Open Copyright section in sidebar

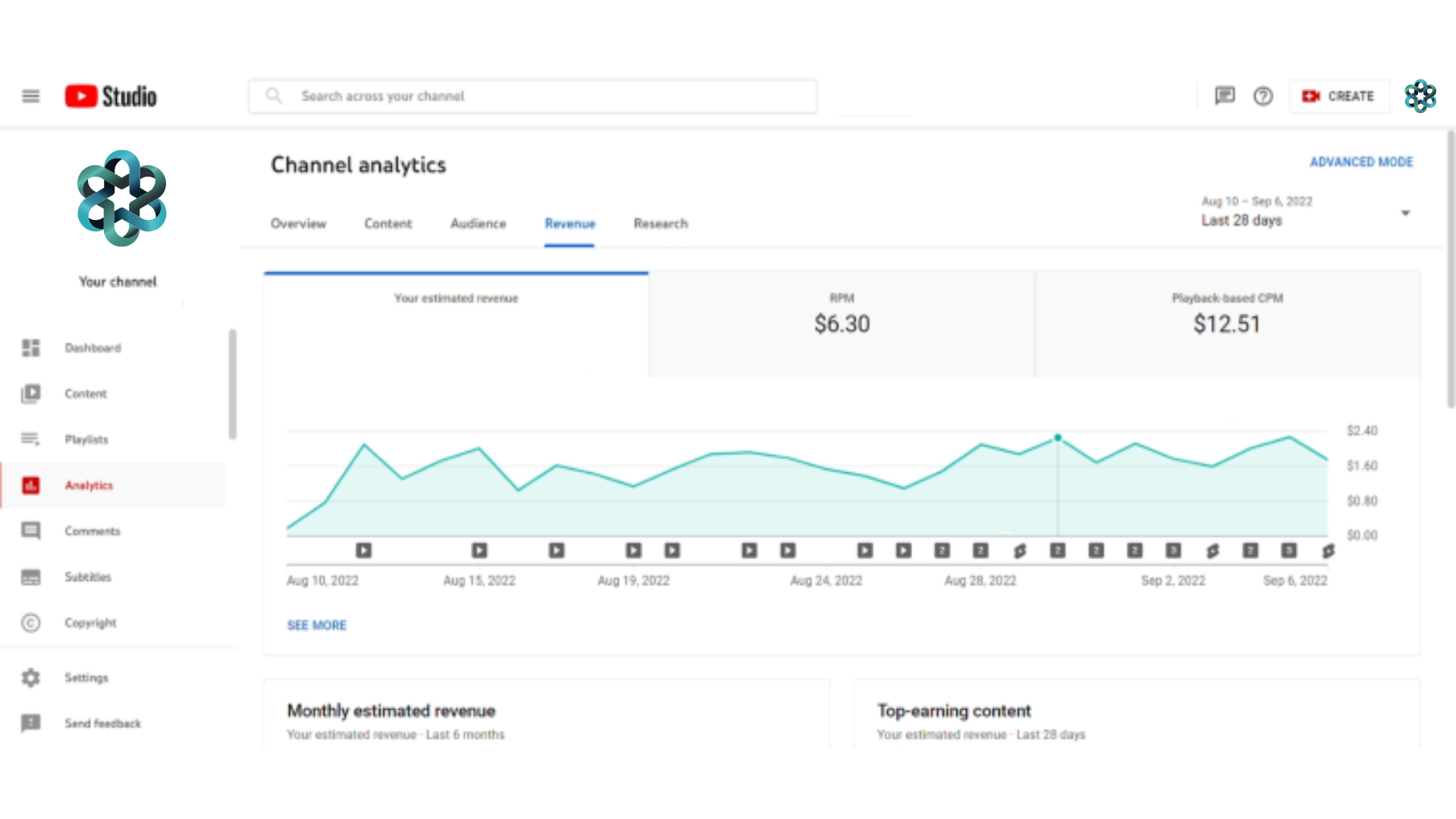click(x=90, y=623)
